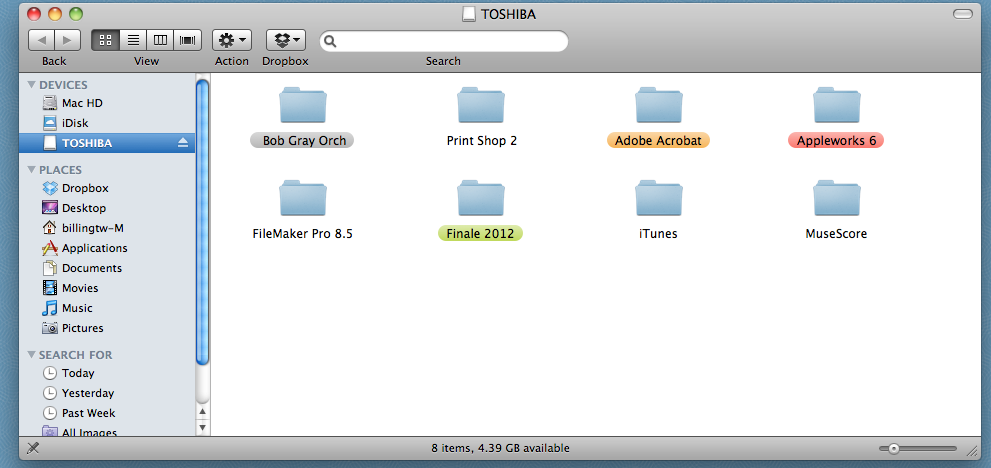This screenshot has width=991, height=468.
Task: Open billingtw-M home folder
Action: coord(107,228)
